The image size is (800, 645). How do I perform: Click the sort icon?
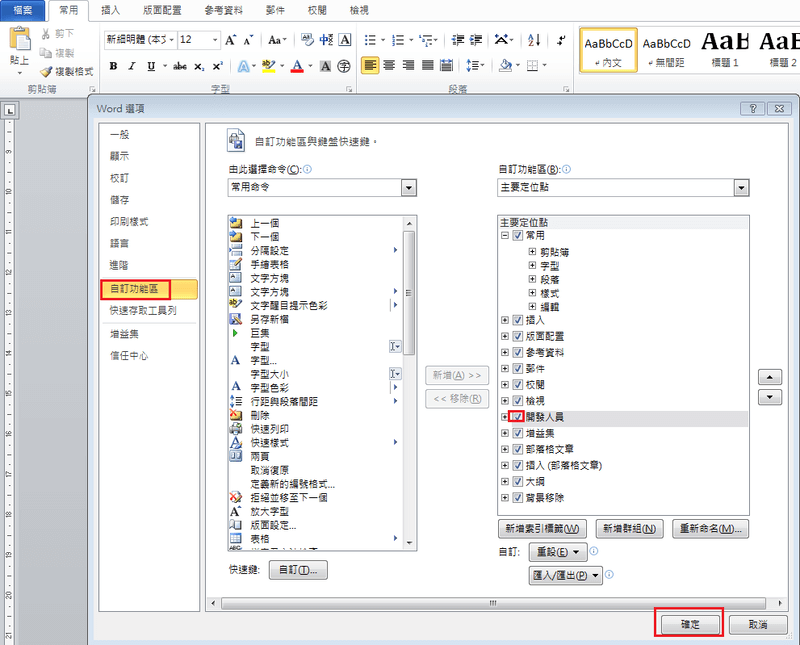click(534, 40)
